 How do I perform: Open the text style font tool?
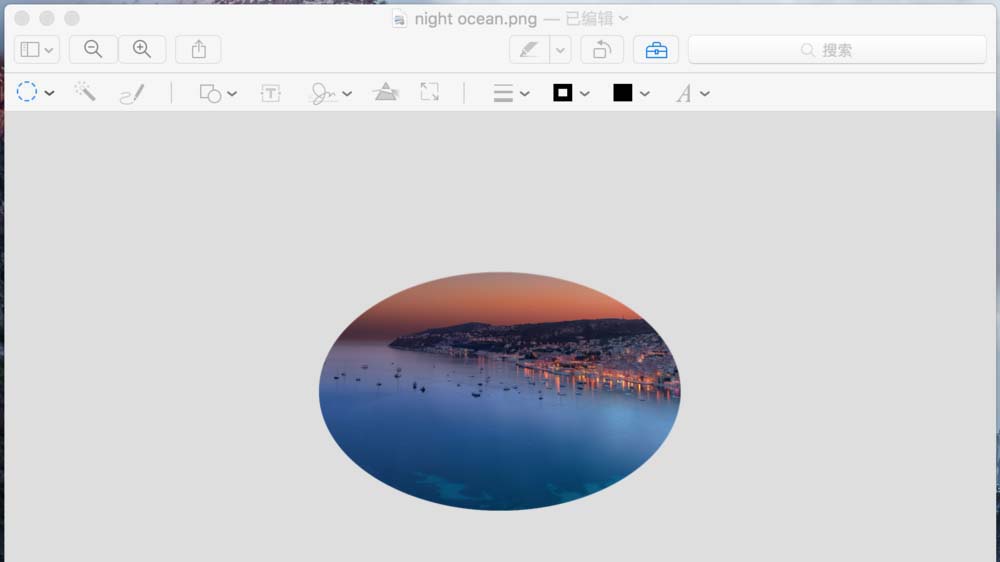click(x=684, y=93)
